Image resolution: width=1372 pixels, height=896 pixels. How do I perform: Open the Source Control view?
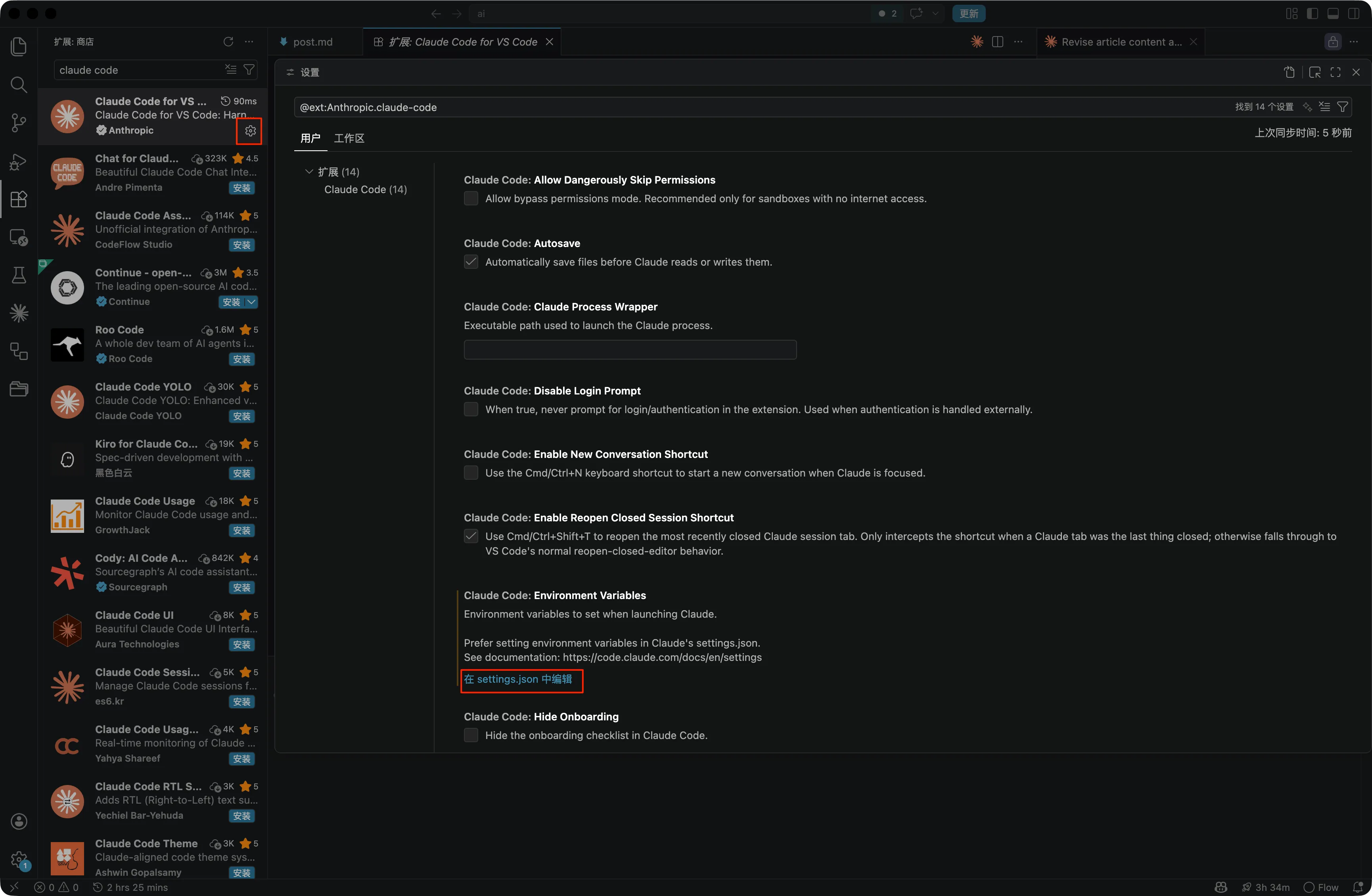pos(19,123)
